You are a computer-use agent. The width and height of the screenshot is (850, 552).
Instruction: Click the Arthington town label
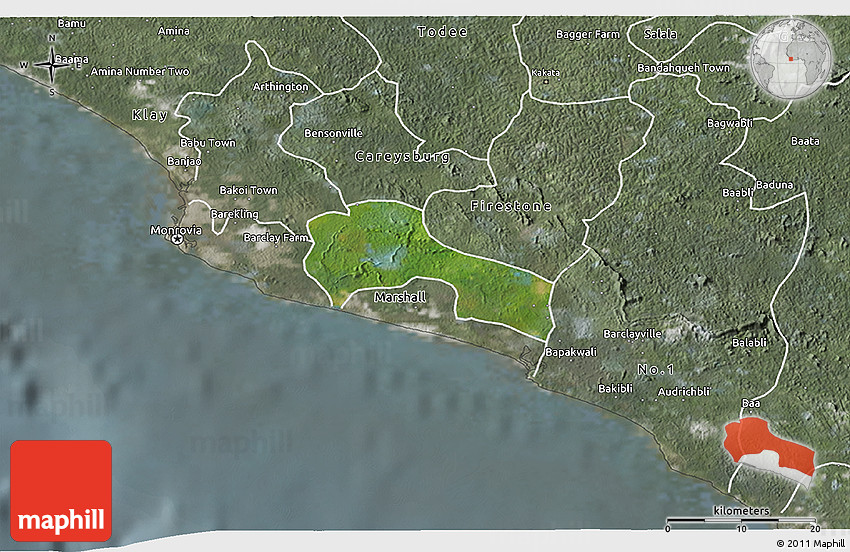point(281,87)
